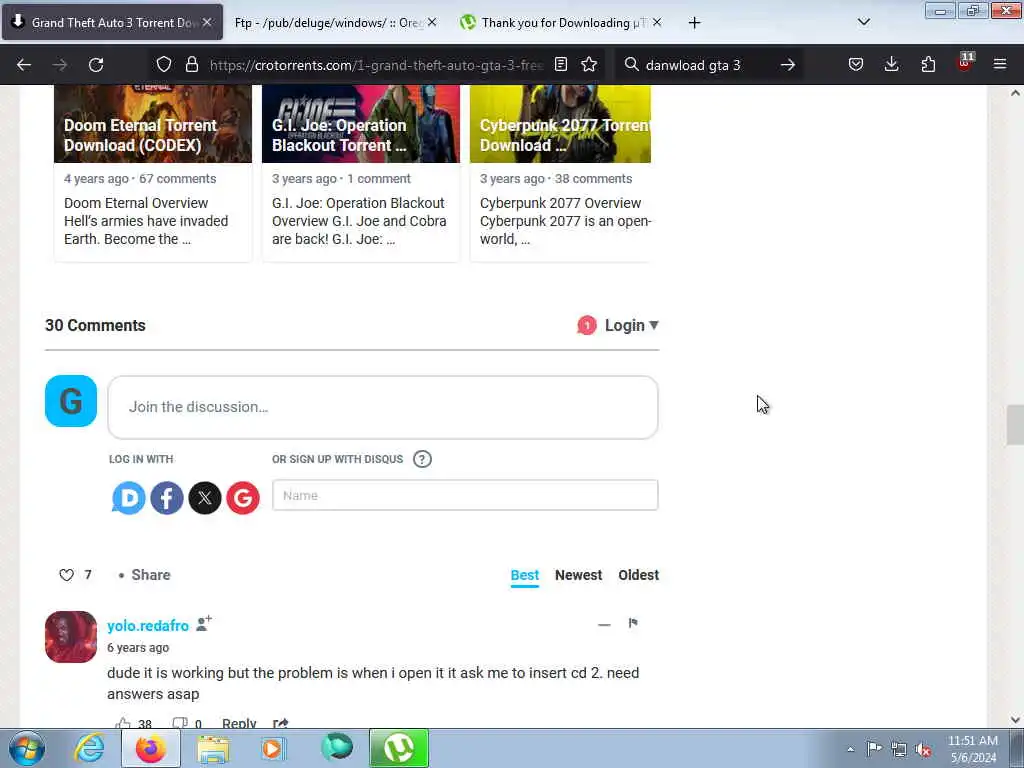Click the page vertical scrollbar thumb
The image size is (1024, 768).
pos(1015,424)
